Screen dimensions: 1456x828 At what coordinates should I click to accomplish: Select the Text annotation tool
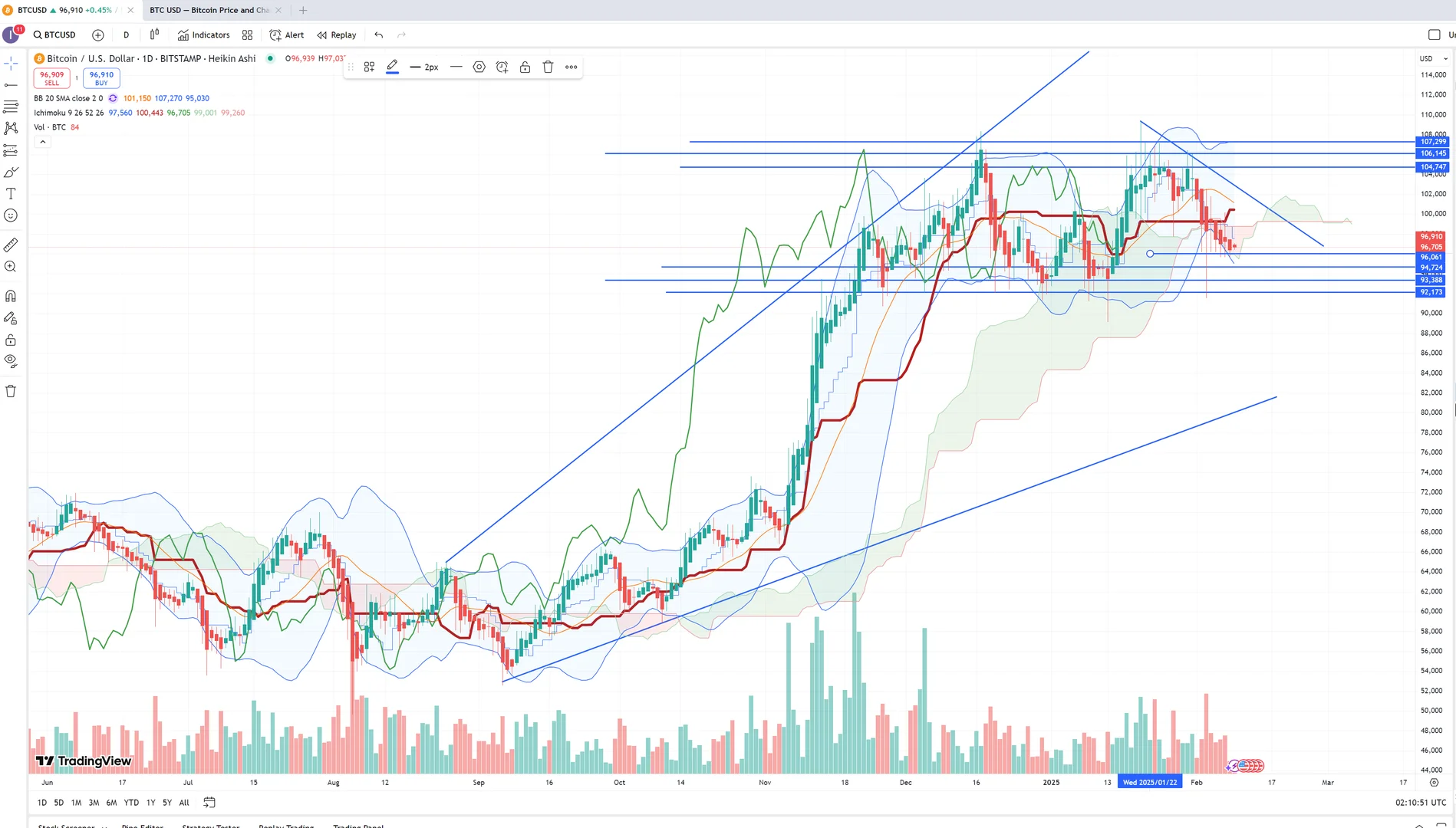tap(11, 194)
